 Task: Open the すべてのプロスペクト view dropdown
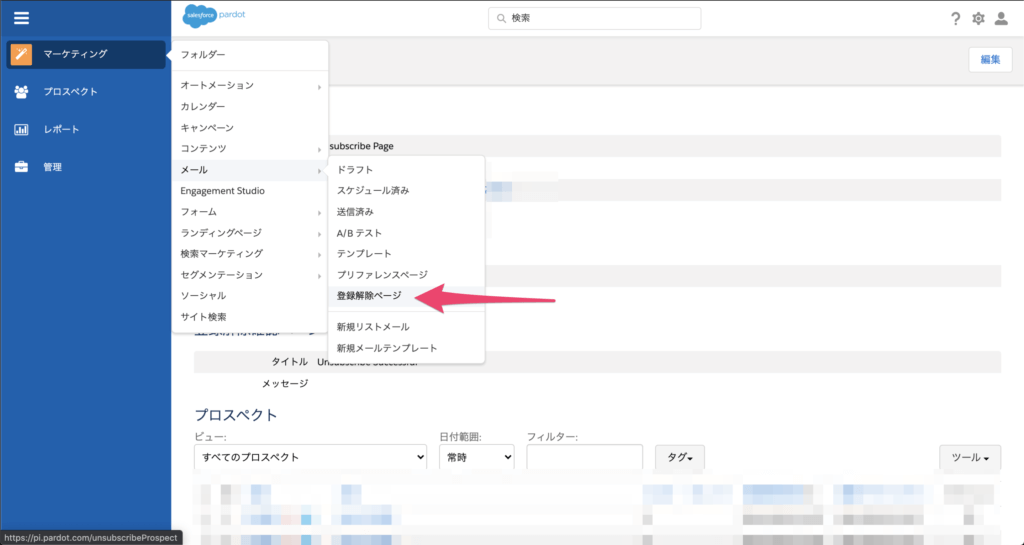pyautogui.click(x=311, y=458)
